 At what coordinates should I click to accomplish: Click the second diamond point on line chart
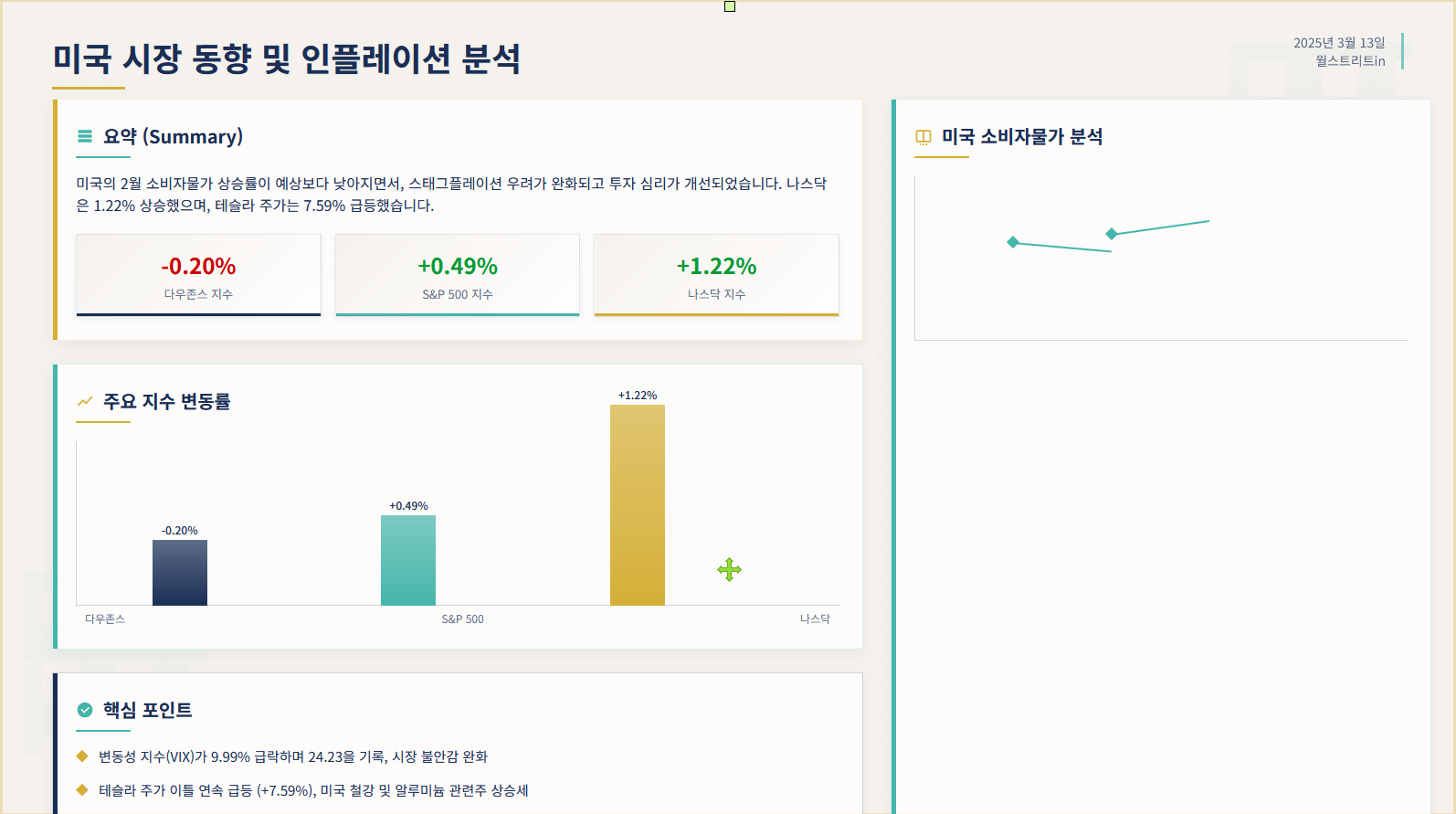point(1112,234)
